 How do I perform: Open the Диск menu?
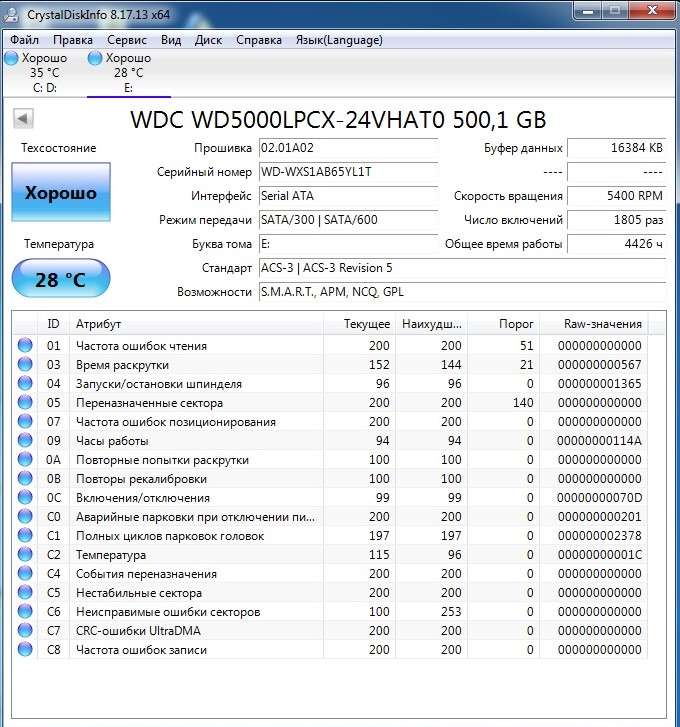click(208, 40)
